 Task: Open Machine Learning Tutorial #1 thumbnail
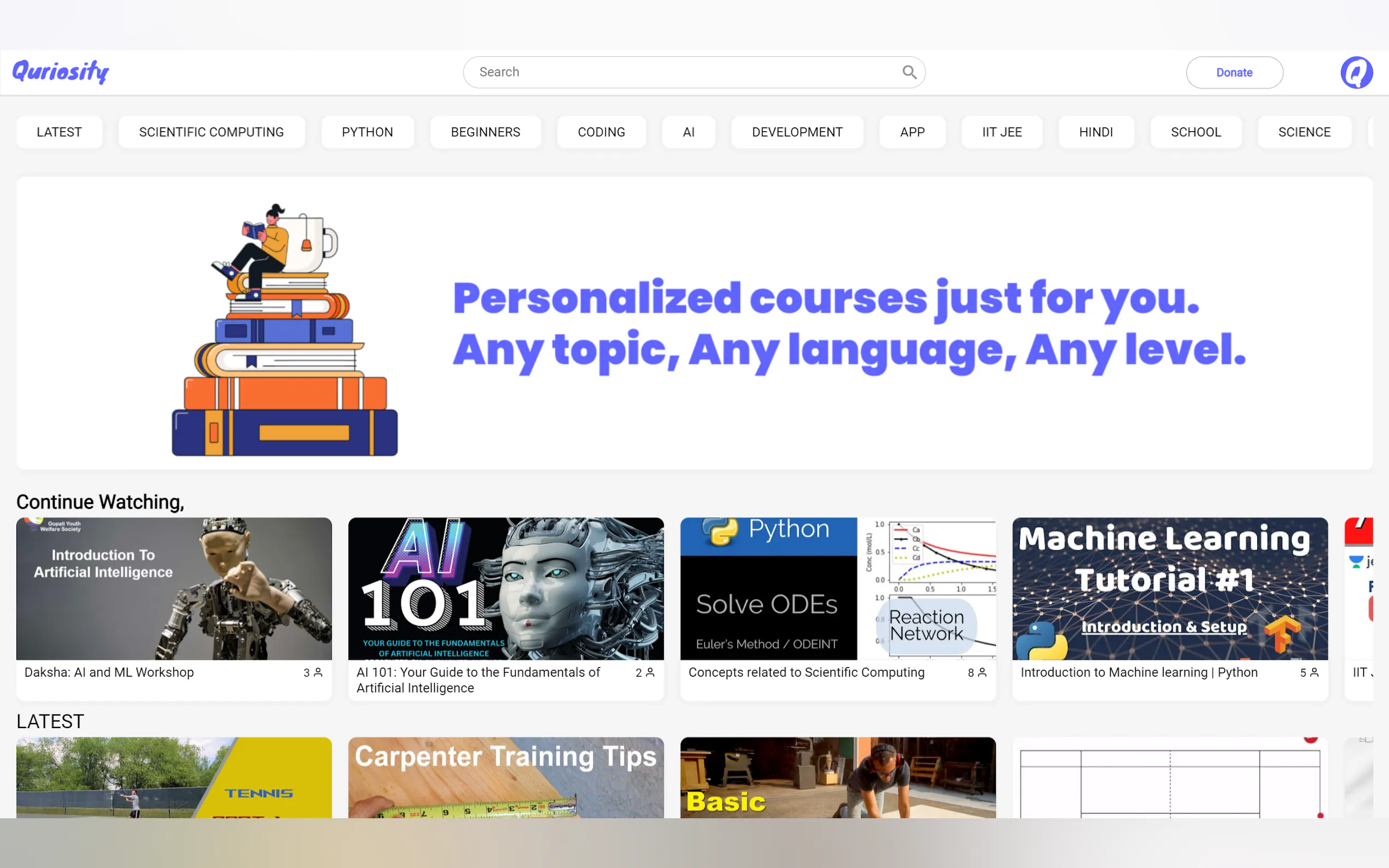click(1170, 589)
